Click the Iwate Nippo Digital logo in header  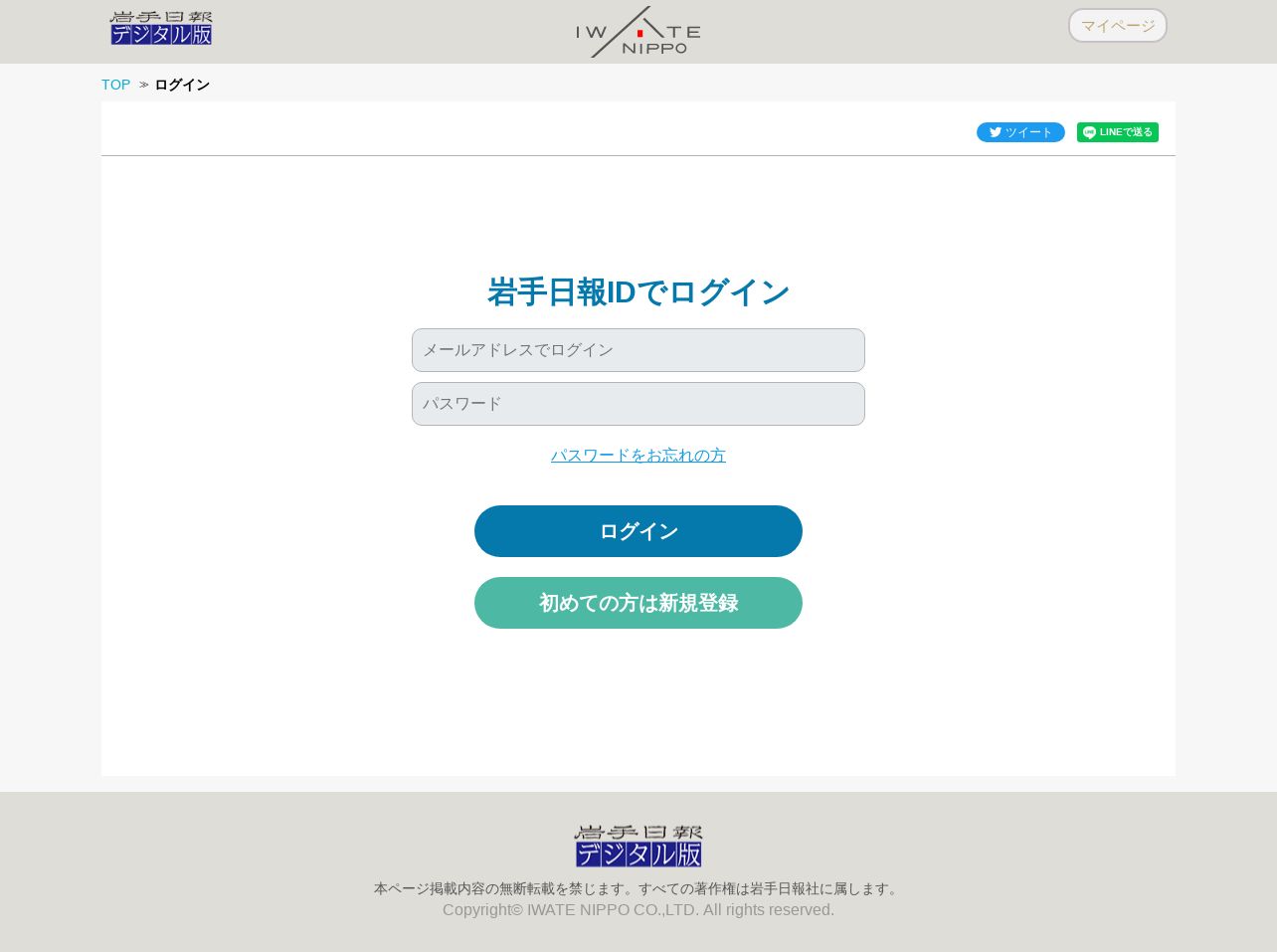point(161,28)
